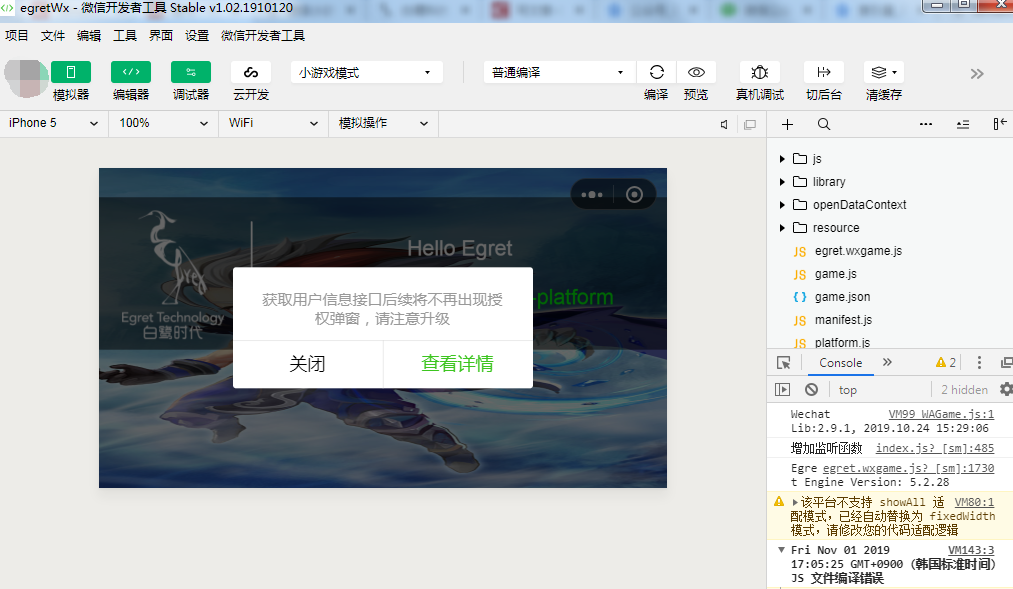
Task: Activate the inspect element picker icon
Action: point(784,363)
